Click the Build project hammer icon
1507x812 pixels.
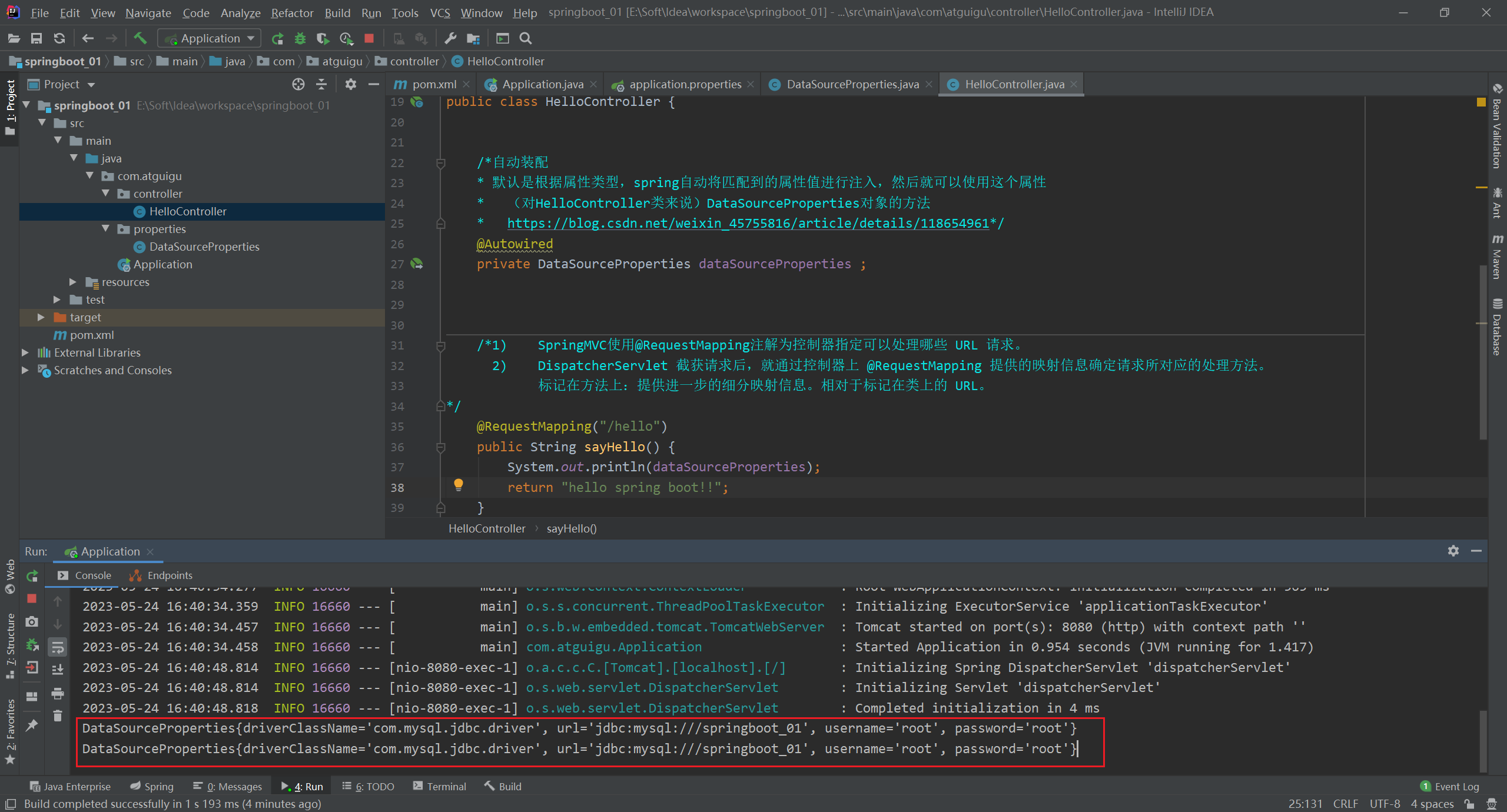[x=140, y=38]
